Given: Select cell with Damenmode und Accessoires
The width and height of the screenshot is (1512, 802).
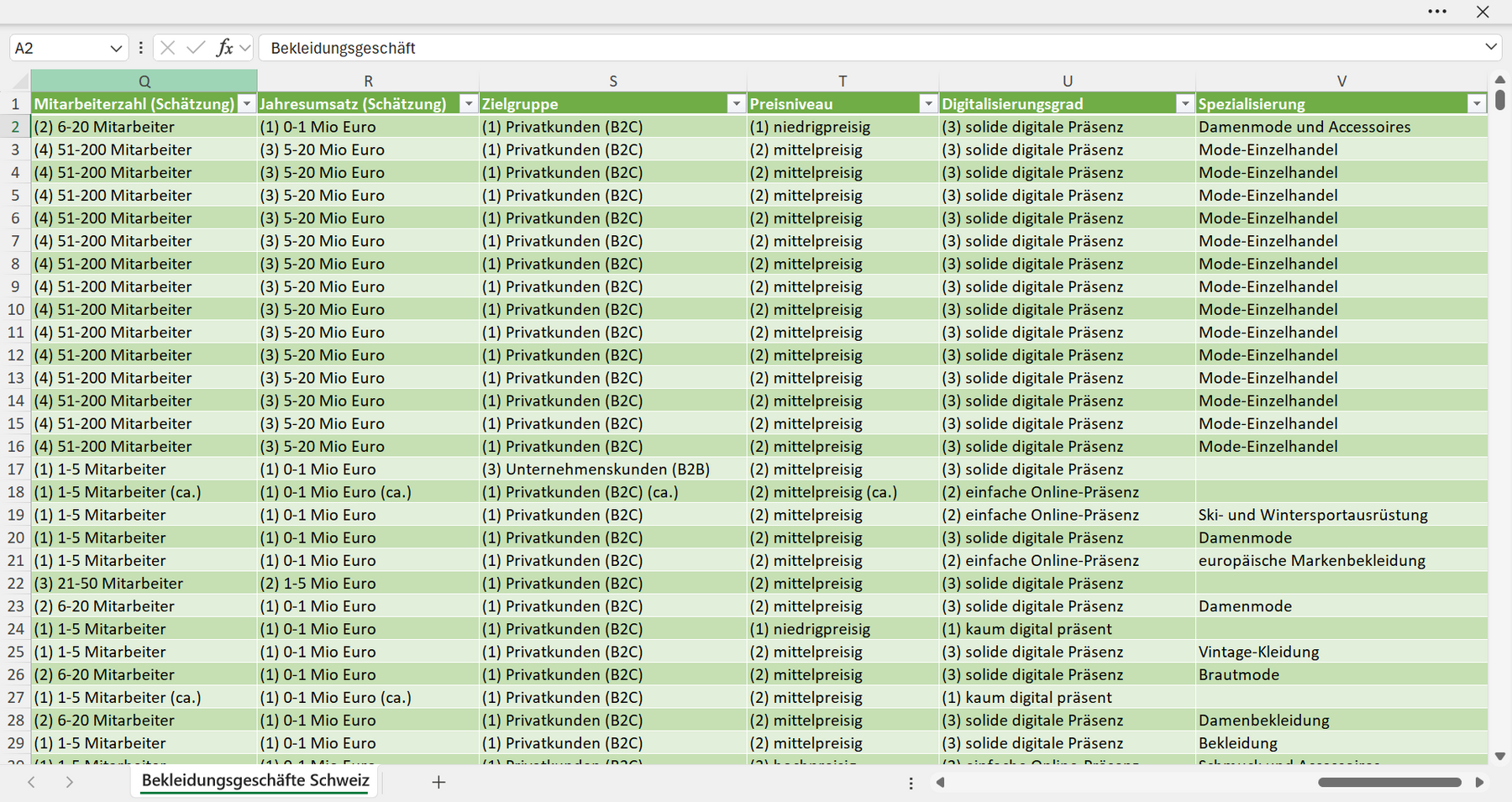Looking at the screenshot, I should pyautogui.click(x=1341, y=127).
